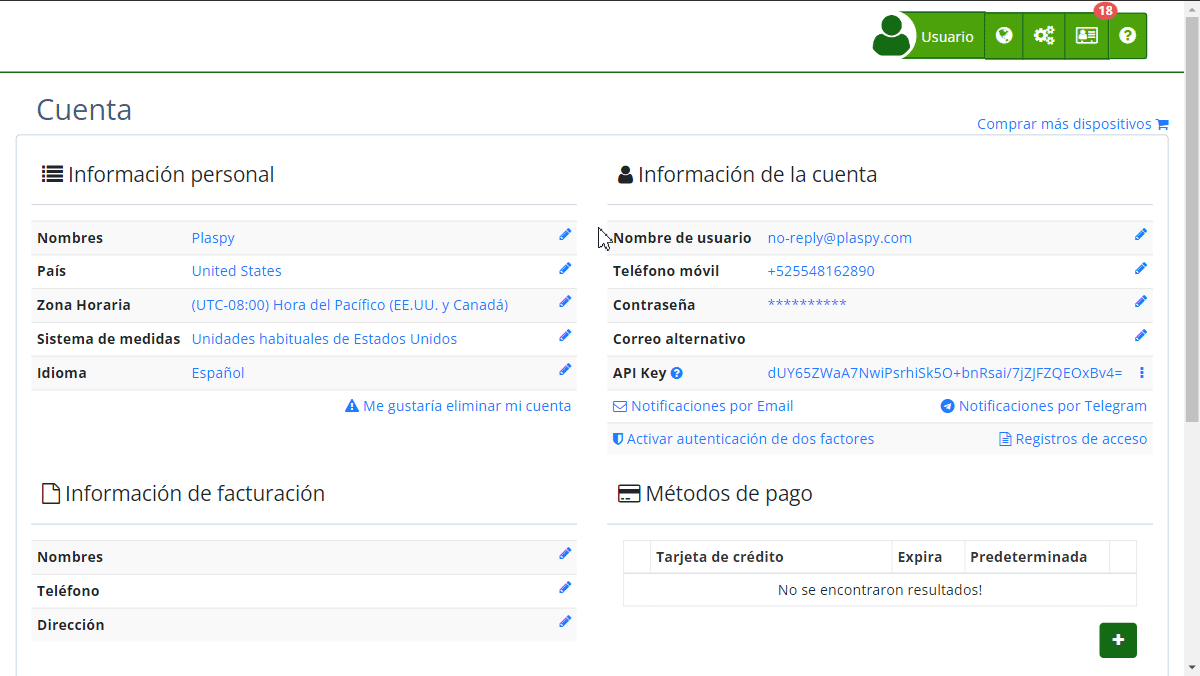
Task: Click the globe icon in top toolbar
Action: 1004,36
